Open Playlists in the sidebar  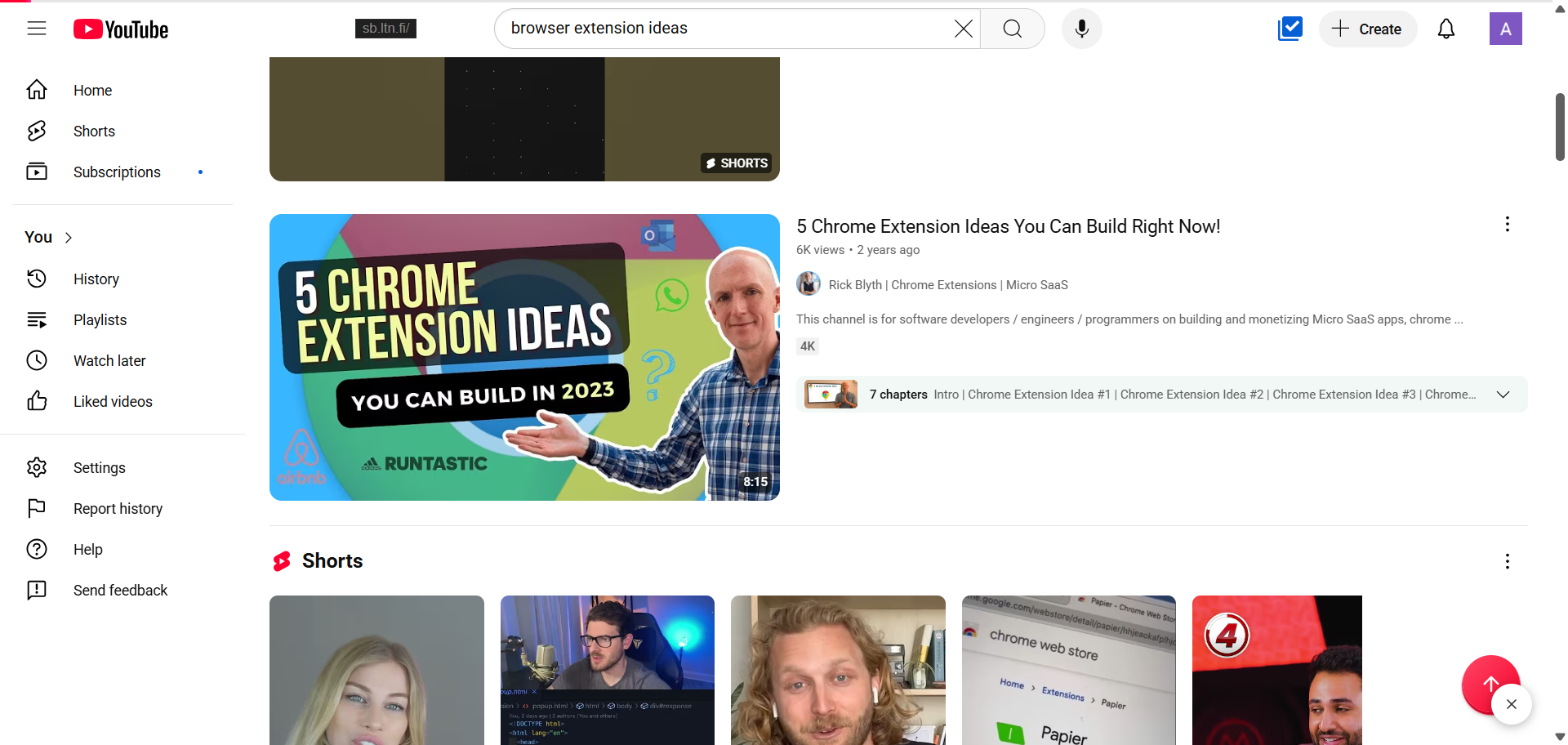(122, 319)
